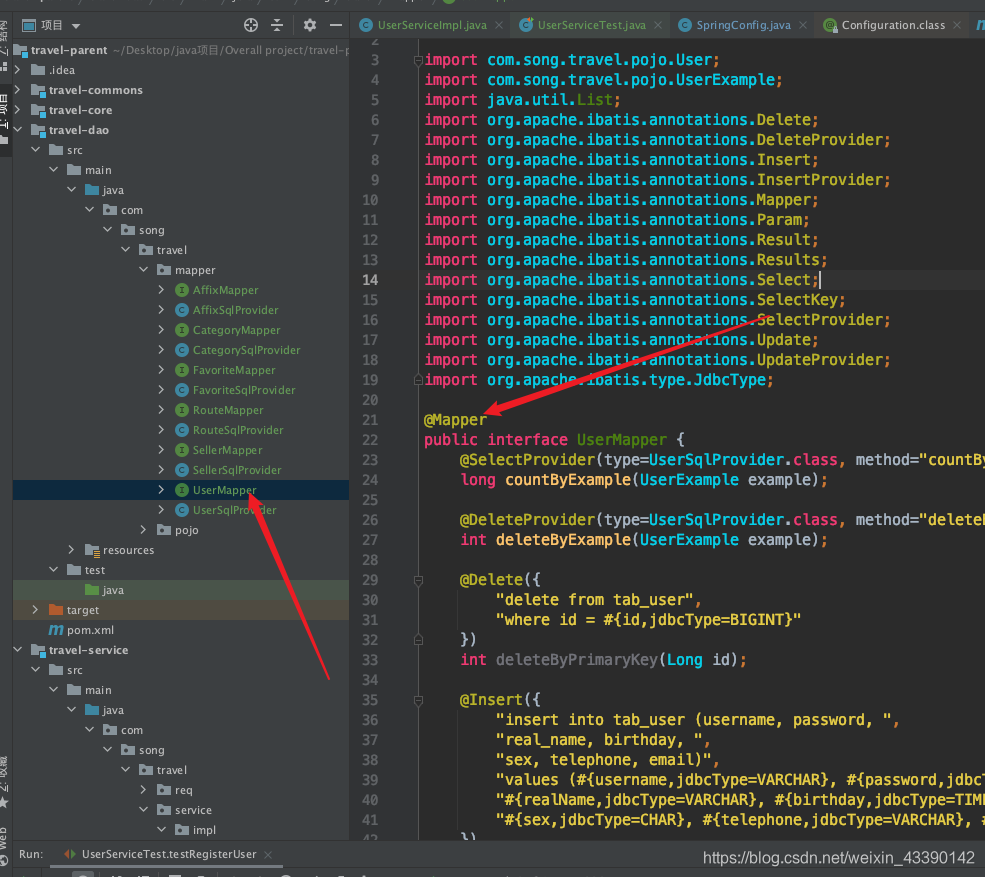This screenshot has width=985, height=877.
Task: Switch to UserServiceTest.java tab
Action: 591,25
